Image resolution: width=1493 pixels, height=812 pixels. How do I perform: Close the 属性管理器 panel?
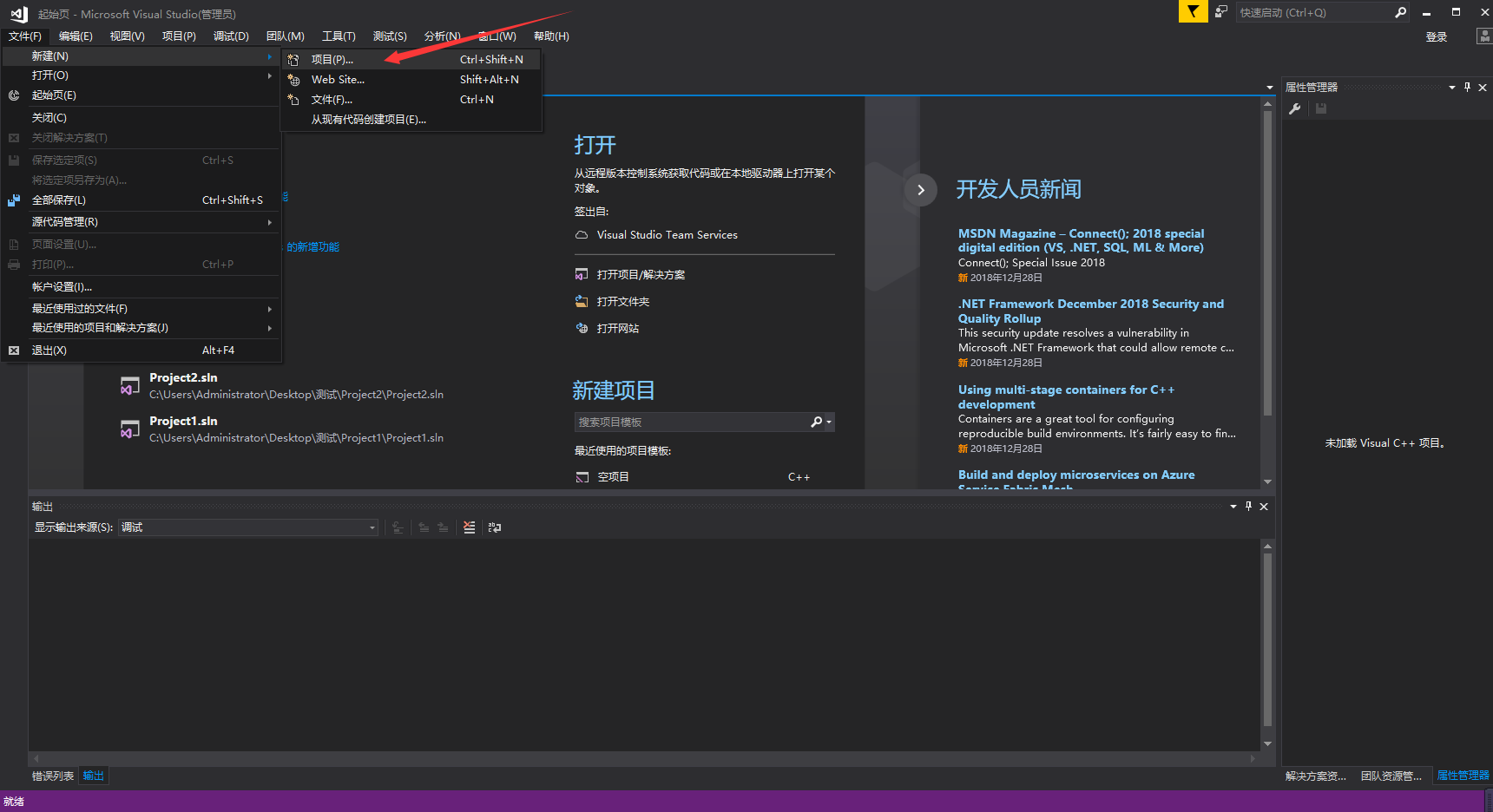(1483, 87)
